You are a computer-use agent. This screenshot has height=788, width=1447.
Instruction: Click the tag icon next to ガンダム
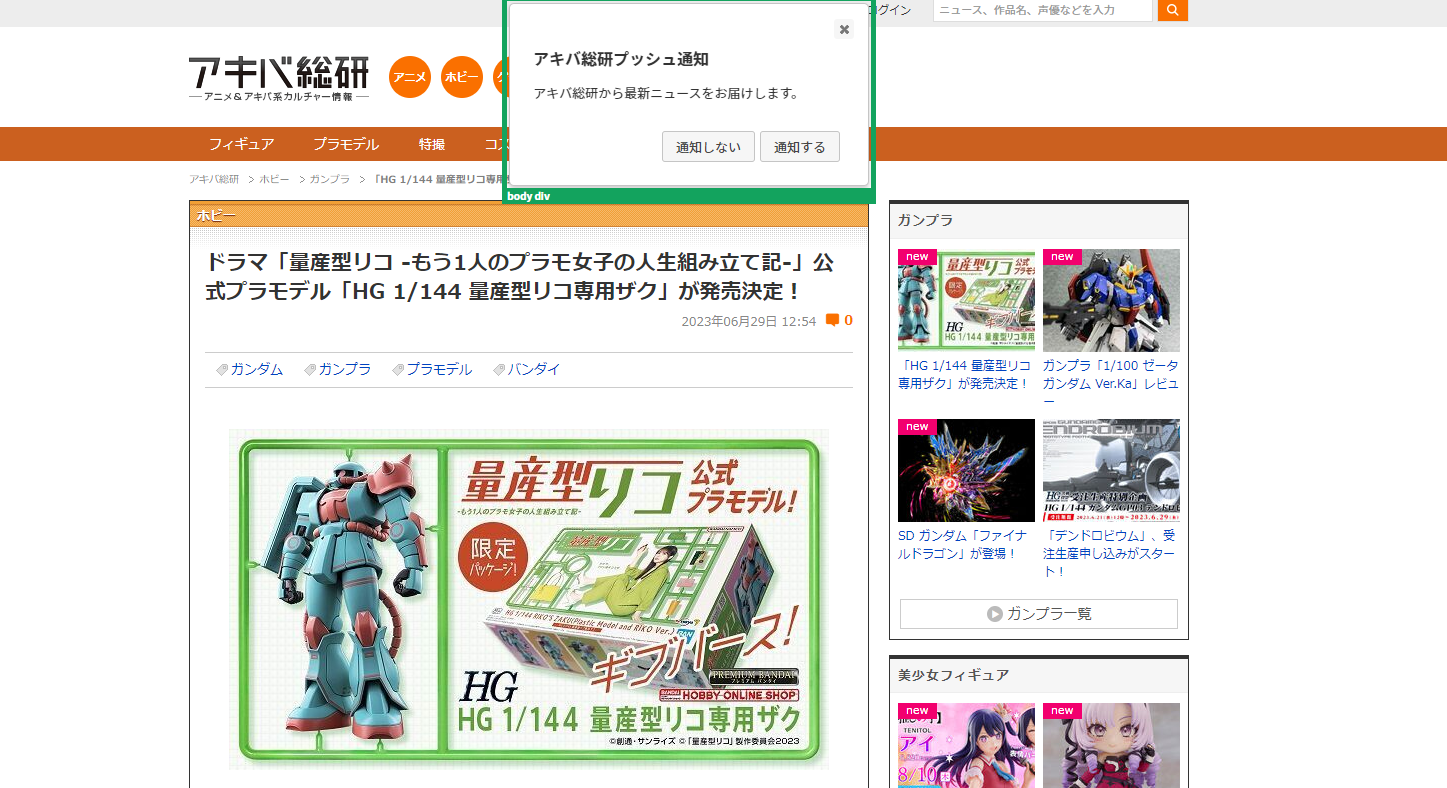(222, 369)
